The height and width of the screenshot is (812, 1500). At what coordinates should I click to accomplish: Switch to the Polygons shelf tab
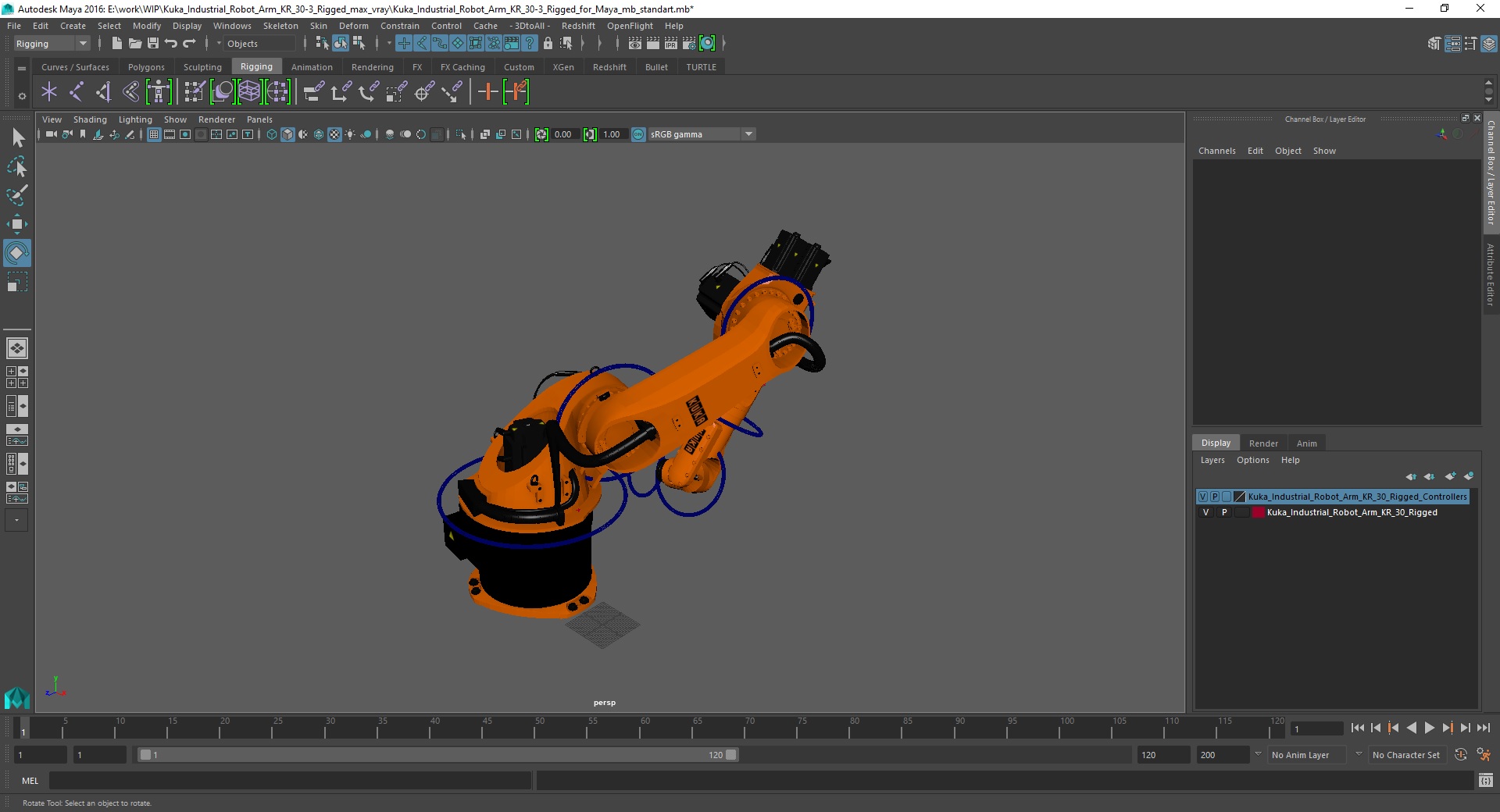[x=146, y=67]
